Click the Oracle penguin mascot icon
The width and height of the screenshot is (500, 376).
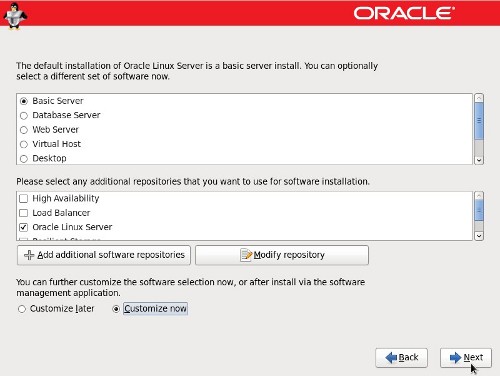[x=15, y=16]
